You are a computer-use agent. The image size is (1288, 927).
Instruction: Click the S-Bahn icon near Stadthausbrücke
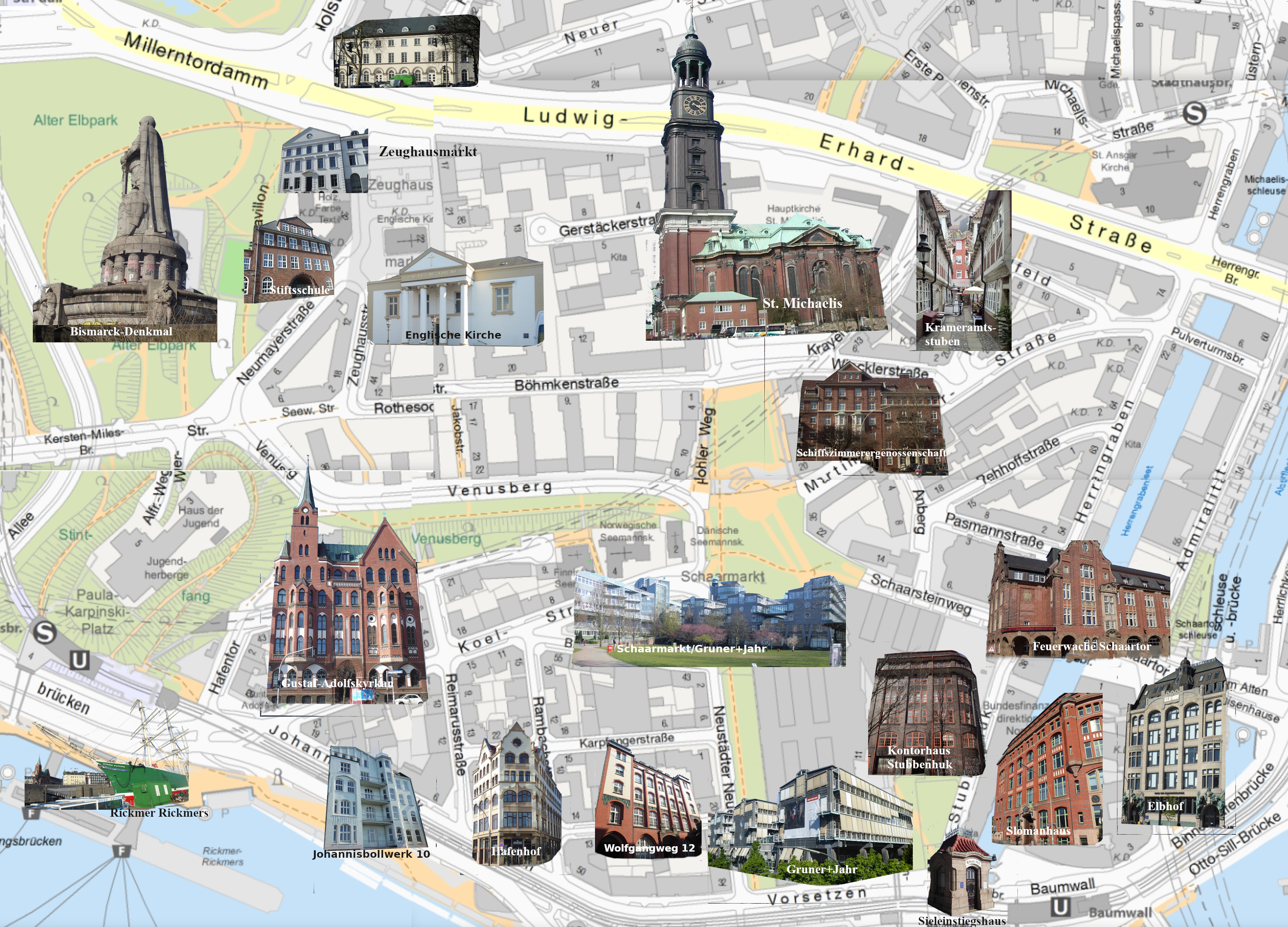1194,113
